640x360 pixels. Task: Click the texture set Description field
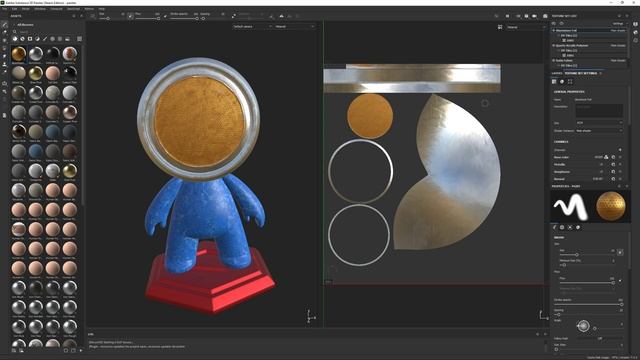(x=599, y=111)
